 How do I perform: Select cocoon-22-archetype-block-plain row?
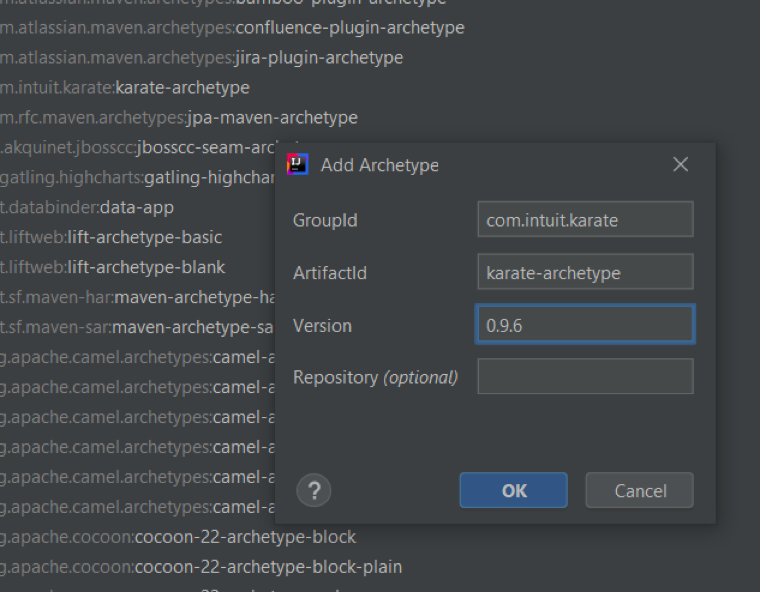[201, 567]
